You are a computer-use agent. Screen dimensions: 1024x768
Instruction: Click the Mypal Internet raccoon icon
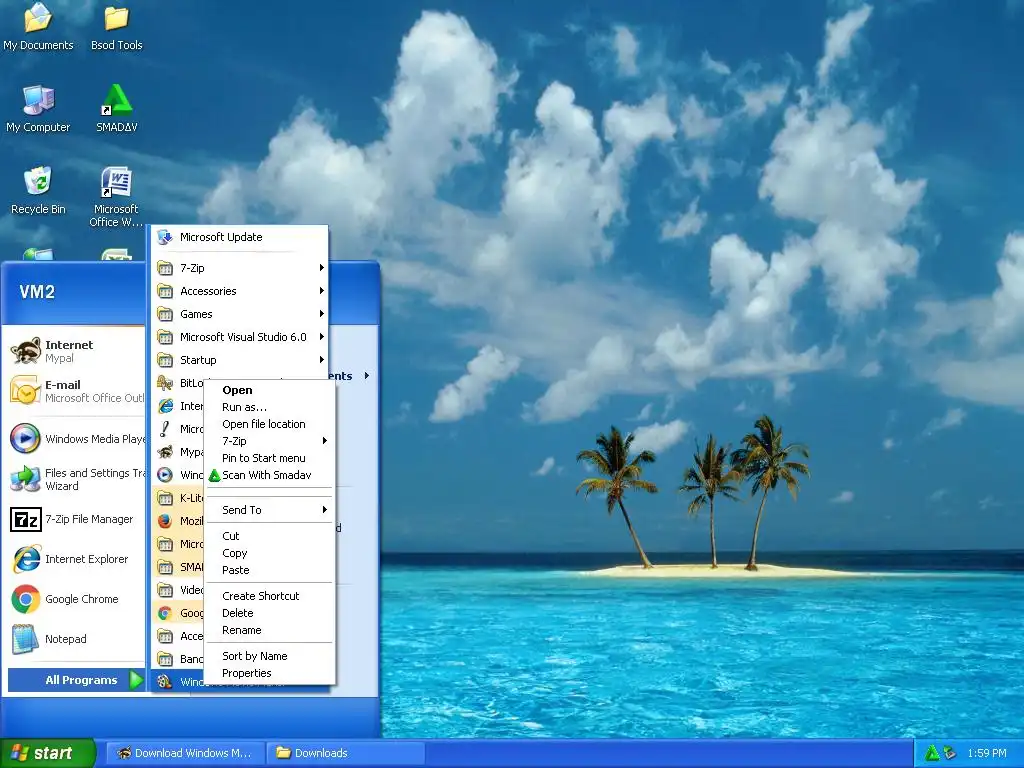point(25,351)
